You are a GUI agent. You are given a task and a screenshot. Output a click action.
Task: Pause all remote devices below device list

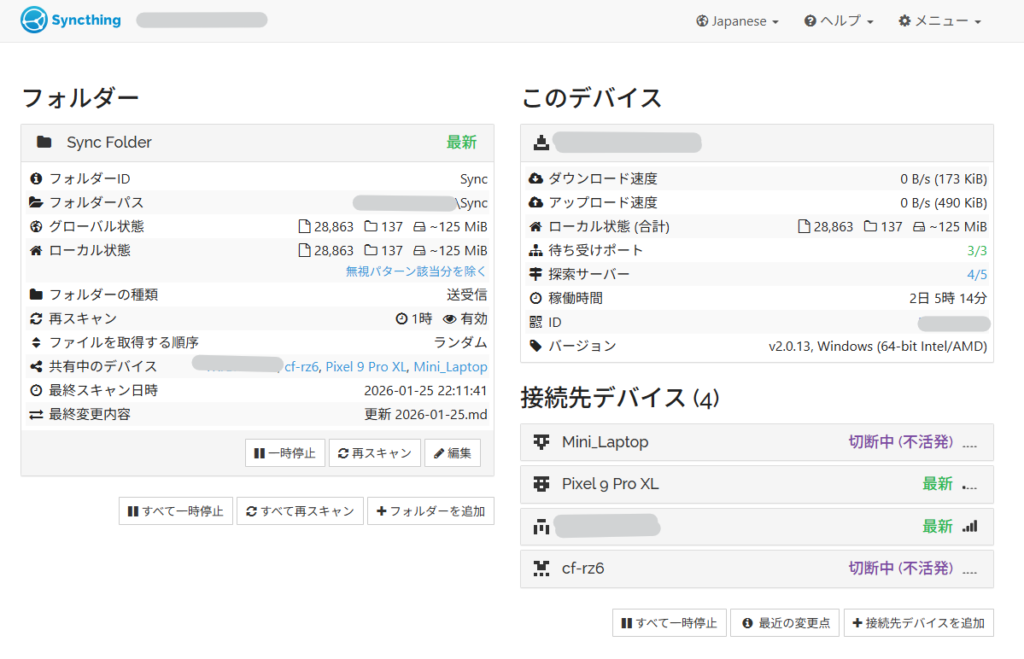[x=668, y=623]
